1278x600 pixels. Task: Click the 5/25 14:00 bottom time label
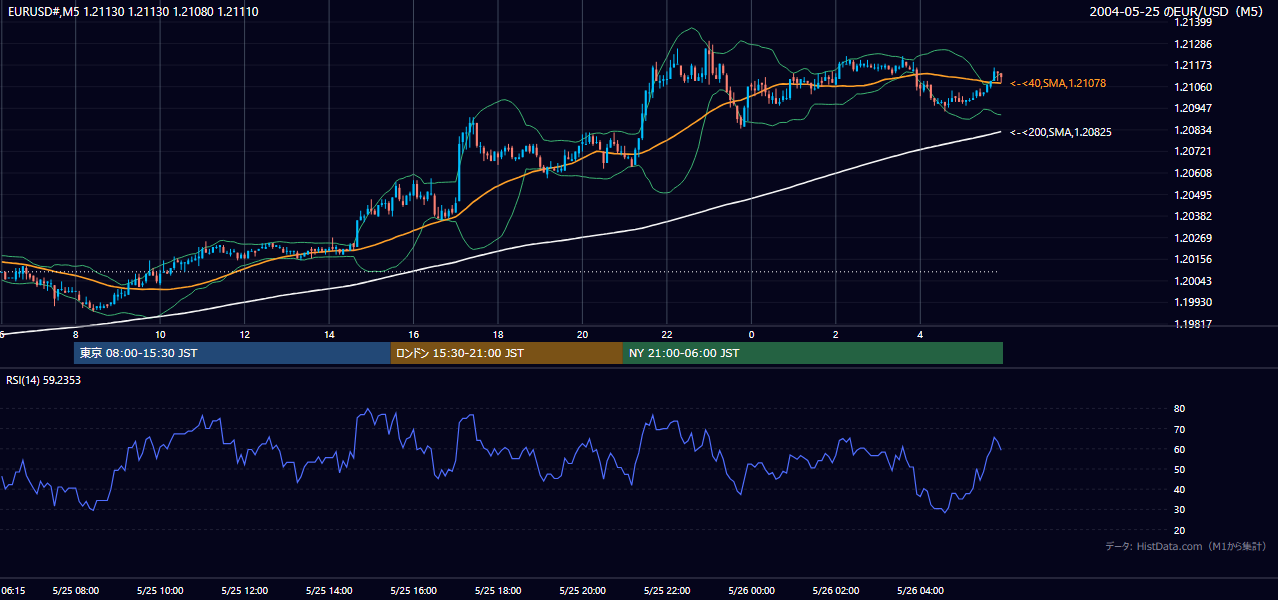point(329,591)
